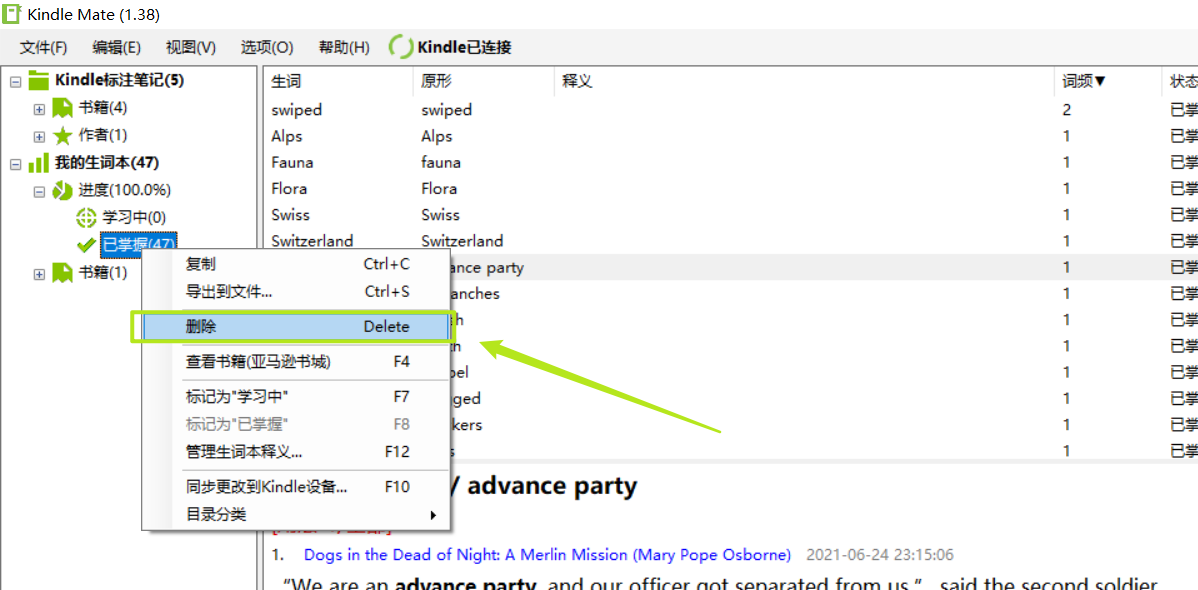
Task: Click the 原形 column header
Action: pyautogui.click(x=484, y=81)
